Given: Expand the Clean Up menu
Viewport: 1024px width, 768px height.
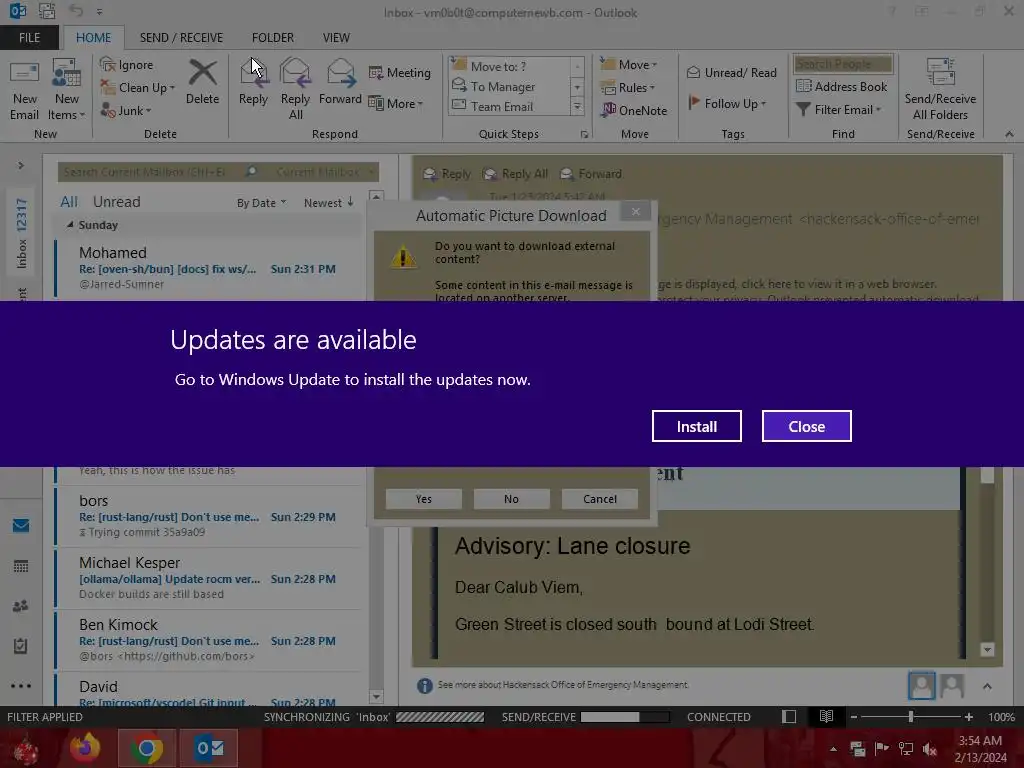Looking at the screenshot, I should (x=138, y=88).
